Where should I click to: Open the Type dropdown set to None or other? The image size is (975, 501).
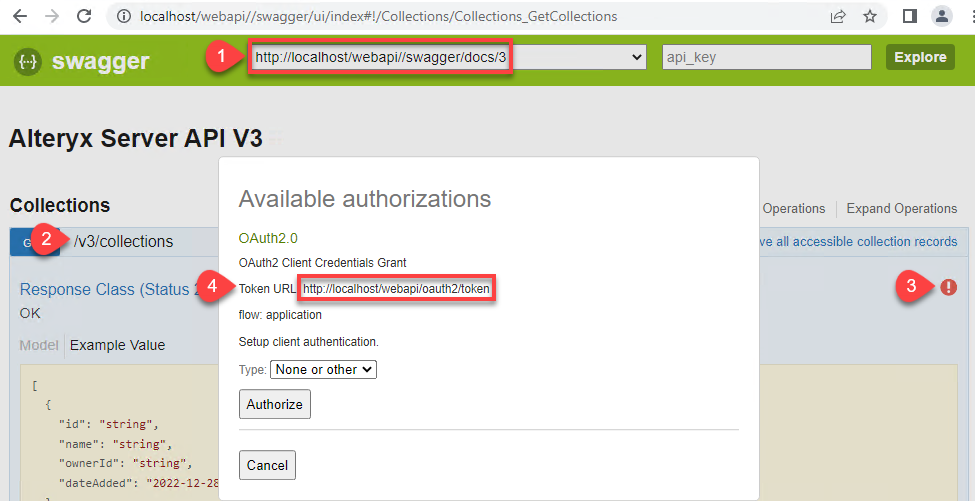click(323, 369)
